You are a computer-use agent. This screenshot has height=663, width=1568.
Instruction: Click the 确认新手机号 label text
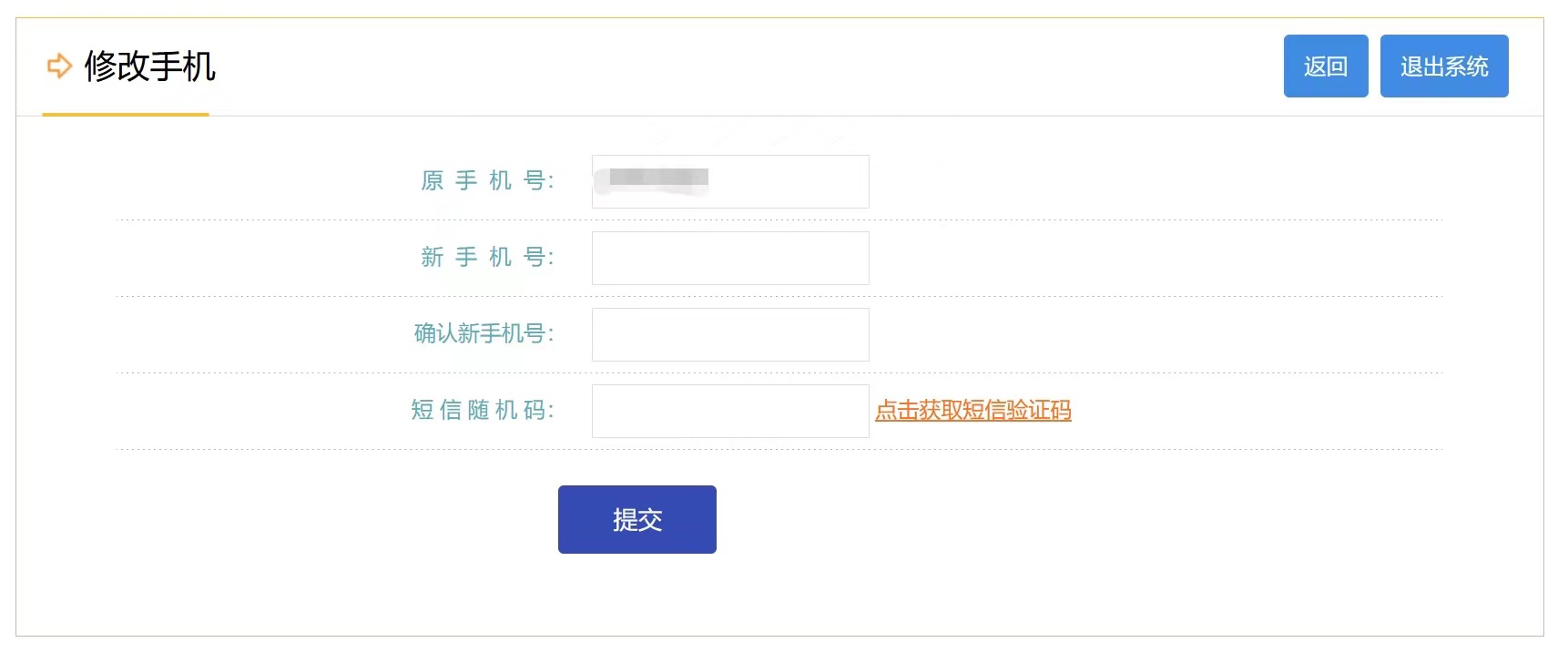[x=484, y=334]
